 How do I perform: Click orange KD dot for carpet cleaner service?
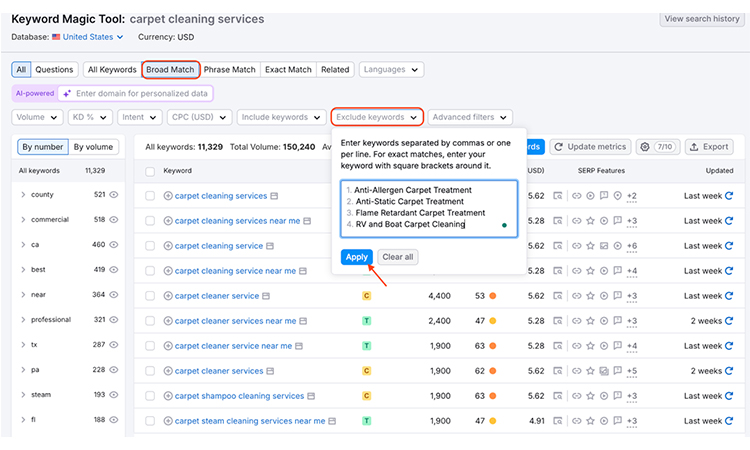(492, 296)
